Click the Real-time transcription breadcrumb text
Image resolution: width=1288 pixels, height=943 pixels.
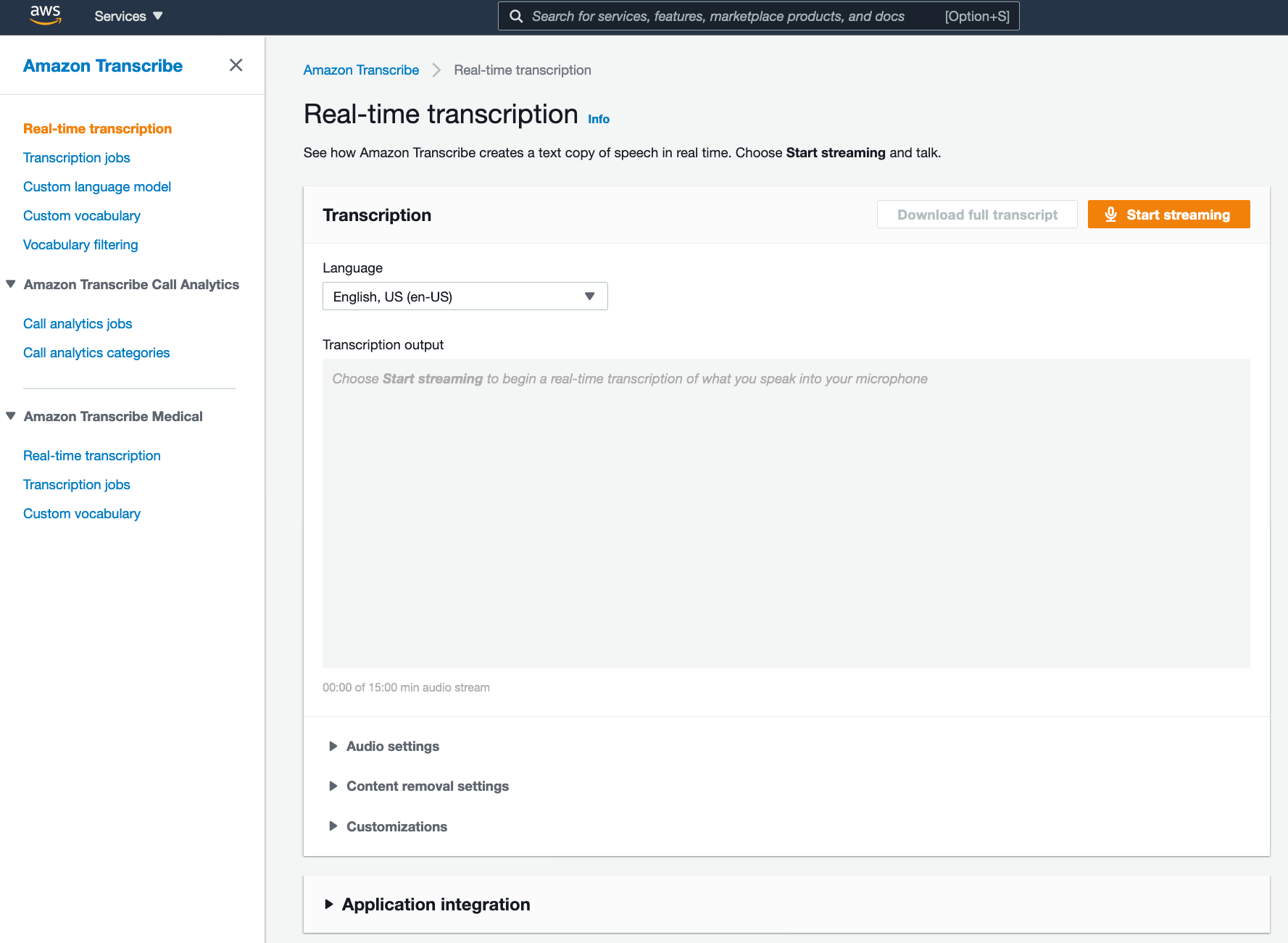(523, 70)
